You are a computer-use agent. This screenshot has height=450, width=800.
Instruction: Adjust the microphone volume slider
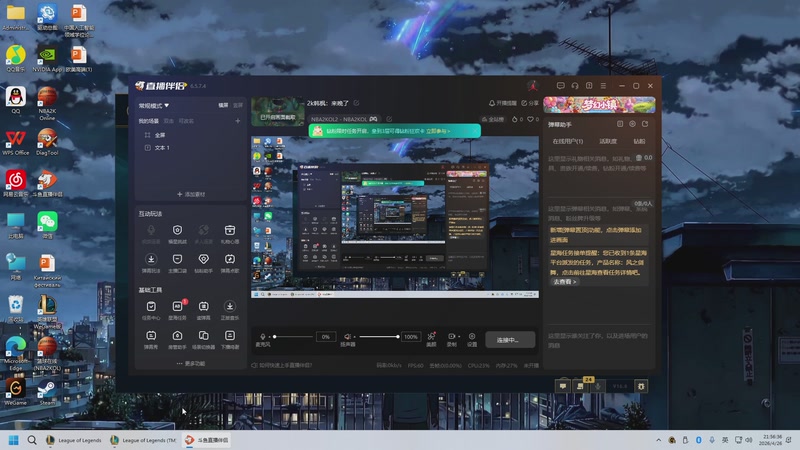293,337
